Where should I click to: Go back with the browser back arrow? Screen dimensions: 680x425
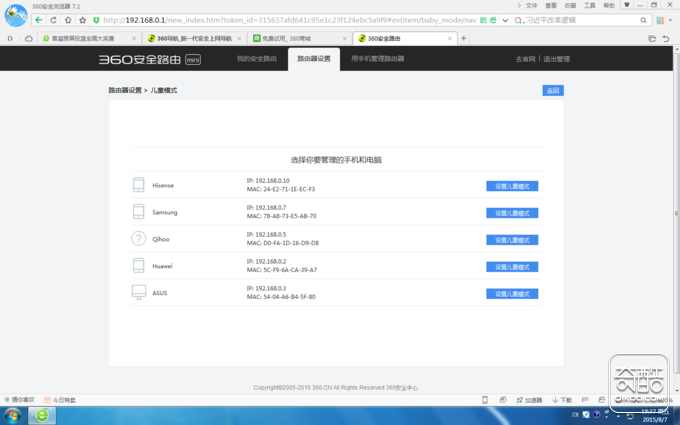(39, 20)
